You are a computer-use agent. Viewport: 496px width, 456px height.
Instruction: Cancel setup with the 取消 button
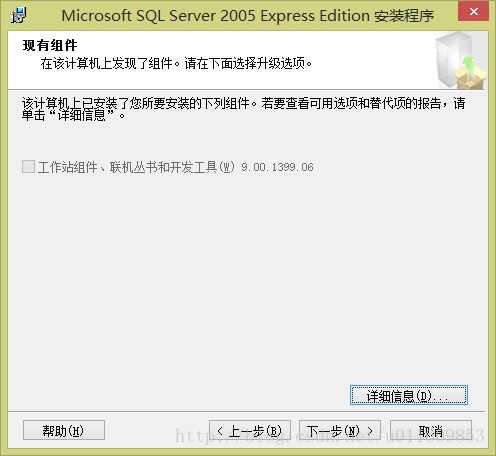[431, 430]
